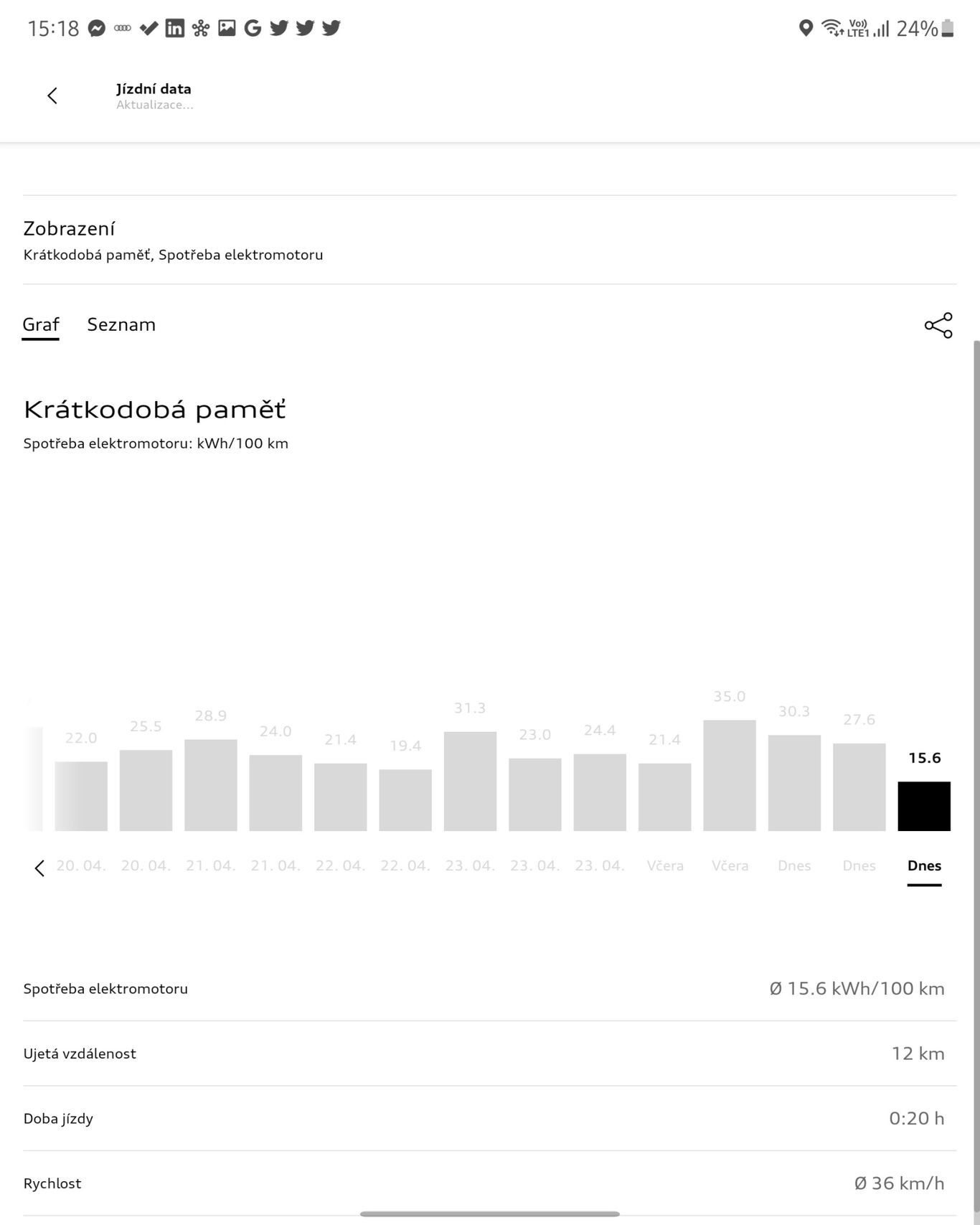Viewport: 980px width, 1225px height.
Task: Tap the bottom navigation gesture handle
Action: tap(489, 1214)
